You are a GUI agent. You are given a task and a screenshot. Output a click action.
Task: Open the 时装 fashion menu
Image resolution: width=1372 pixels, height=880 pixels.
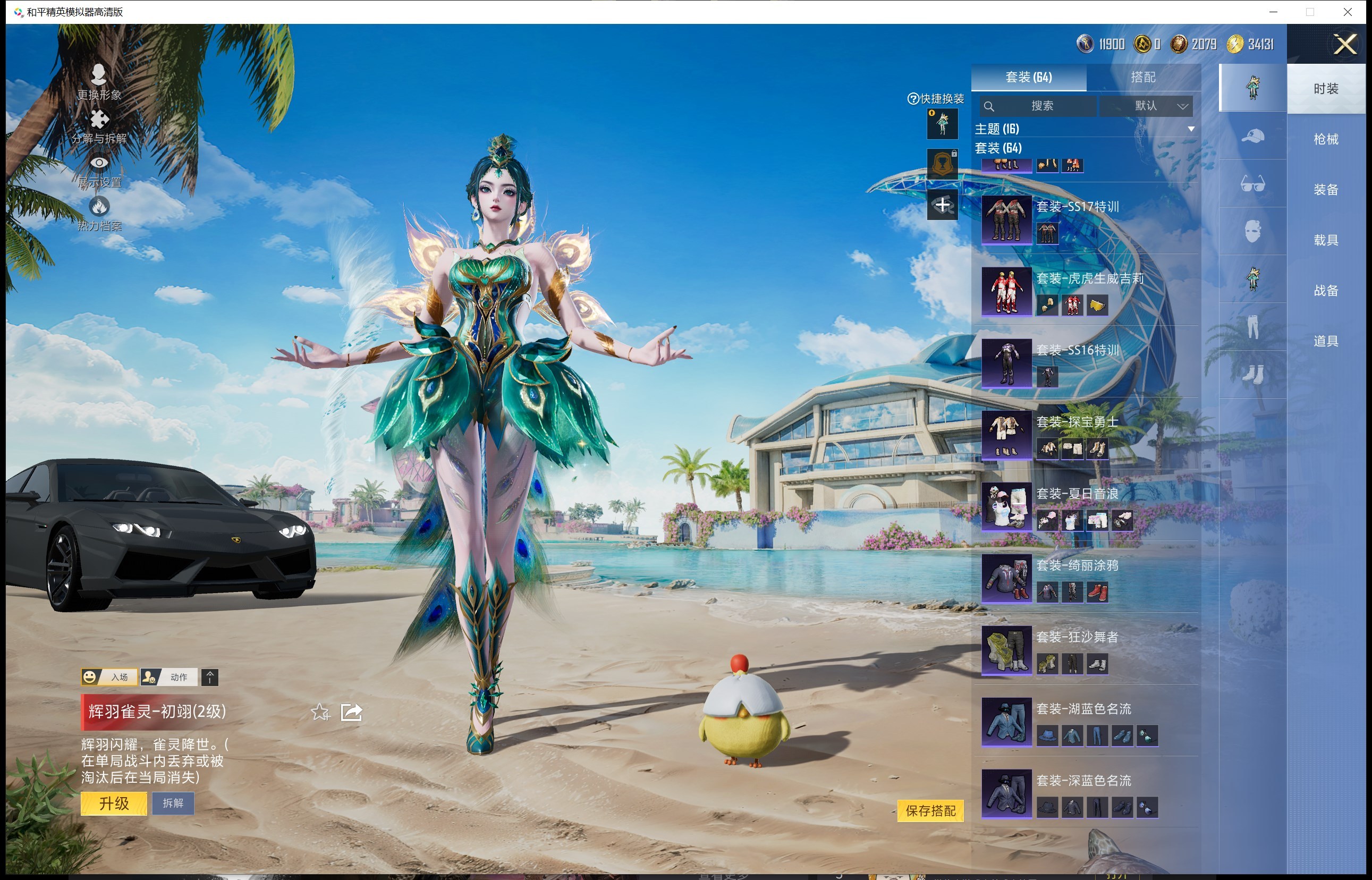1326,89
